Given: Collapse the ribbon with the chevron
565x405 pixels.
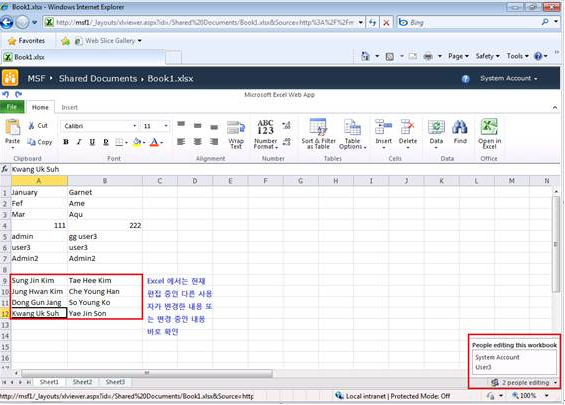Looking at the screenshot, I should (x=555, y=107).
